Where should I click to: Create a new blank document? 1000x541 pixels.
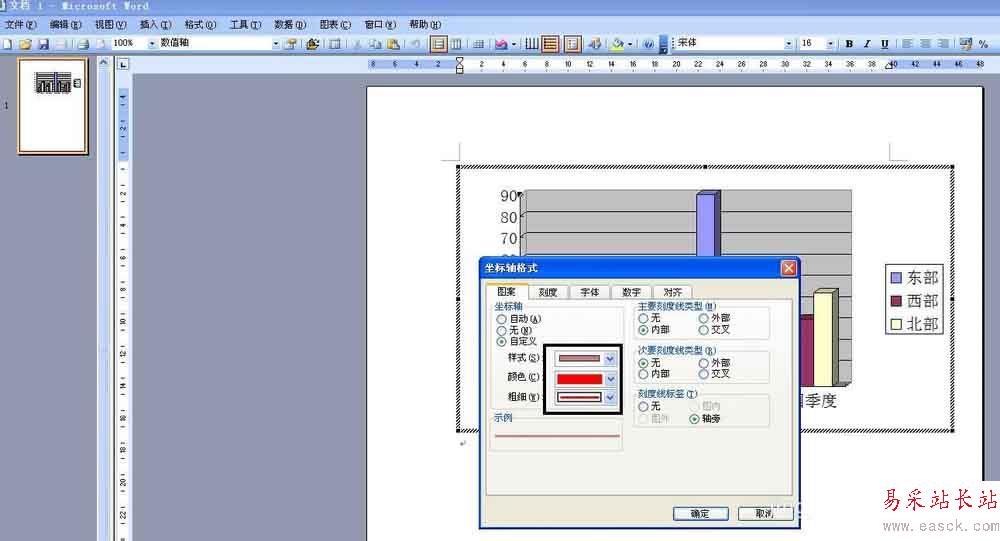click(x=7, y=44)
